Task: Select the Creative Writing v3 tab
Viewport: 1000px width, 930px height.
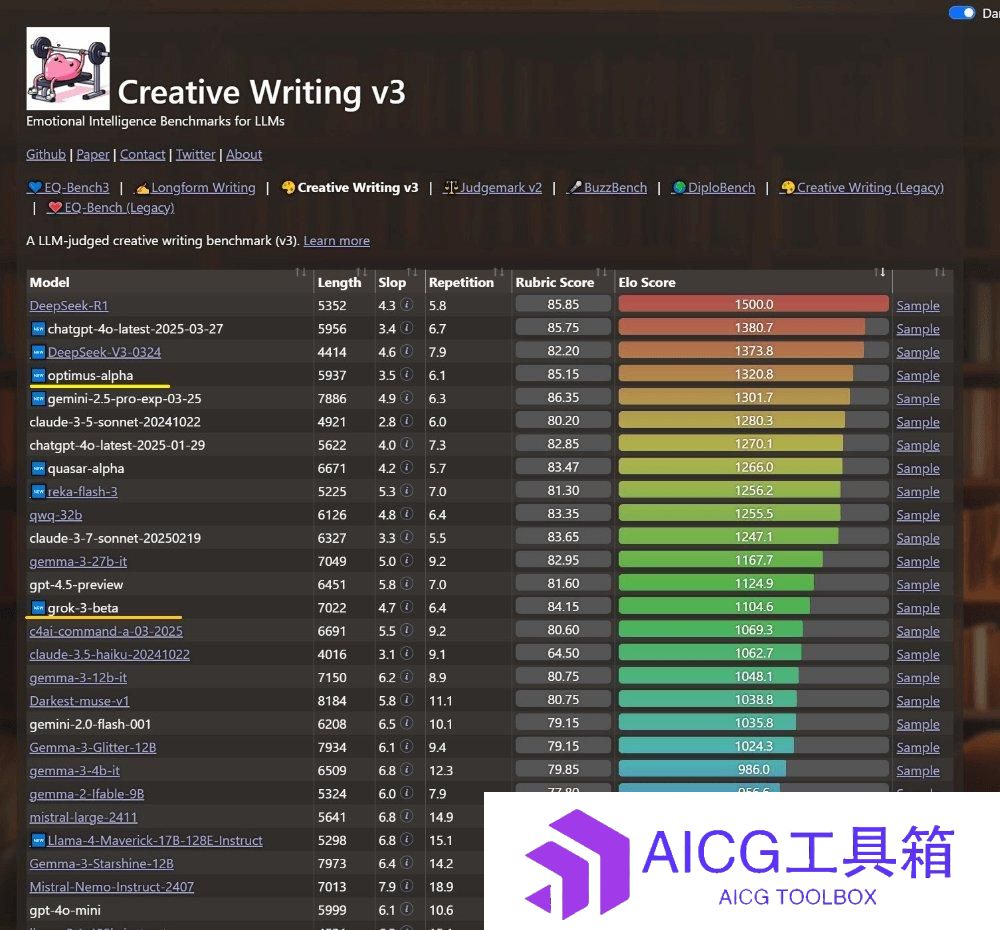Action: (x=350, y=188)
